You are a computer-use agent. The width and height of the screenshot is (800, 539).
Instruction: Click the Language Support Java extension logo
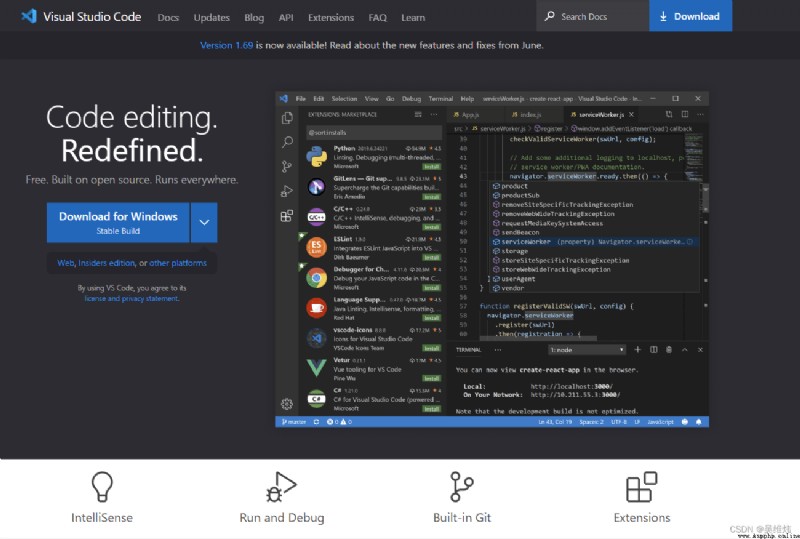(316, 308)
